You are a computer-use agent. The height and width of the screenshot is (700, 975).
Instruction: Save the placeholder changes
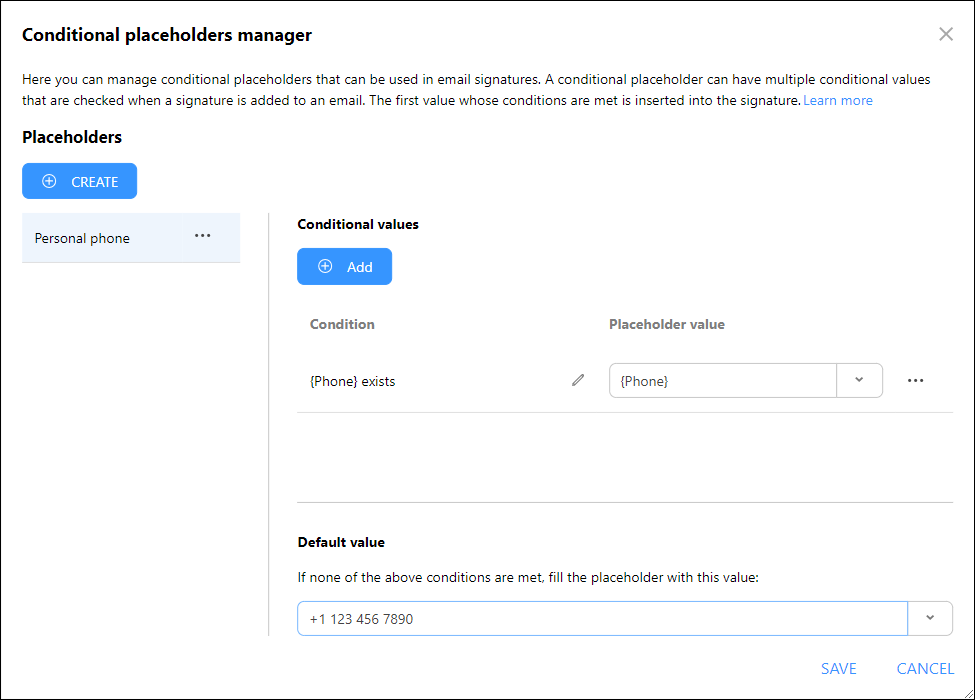pos(838,668)
